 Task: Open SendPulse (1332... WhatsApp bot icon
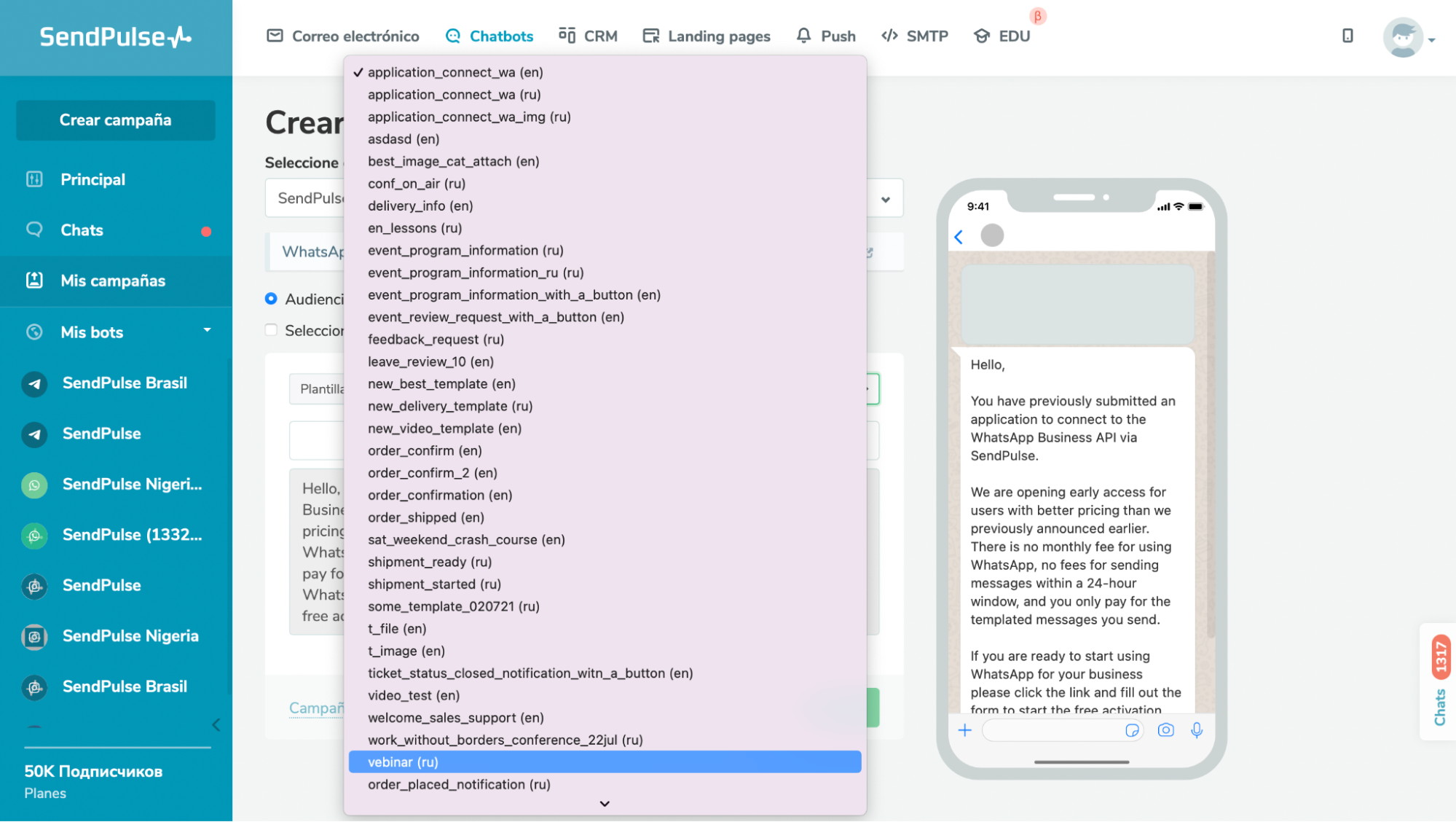(34, 536)
